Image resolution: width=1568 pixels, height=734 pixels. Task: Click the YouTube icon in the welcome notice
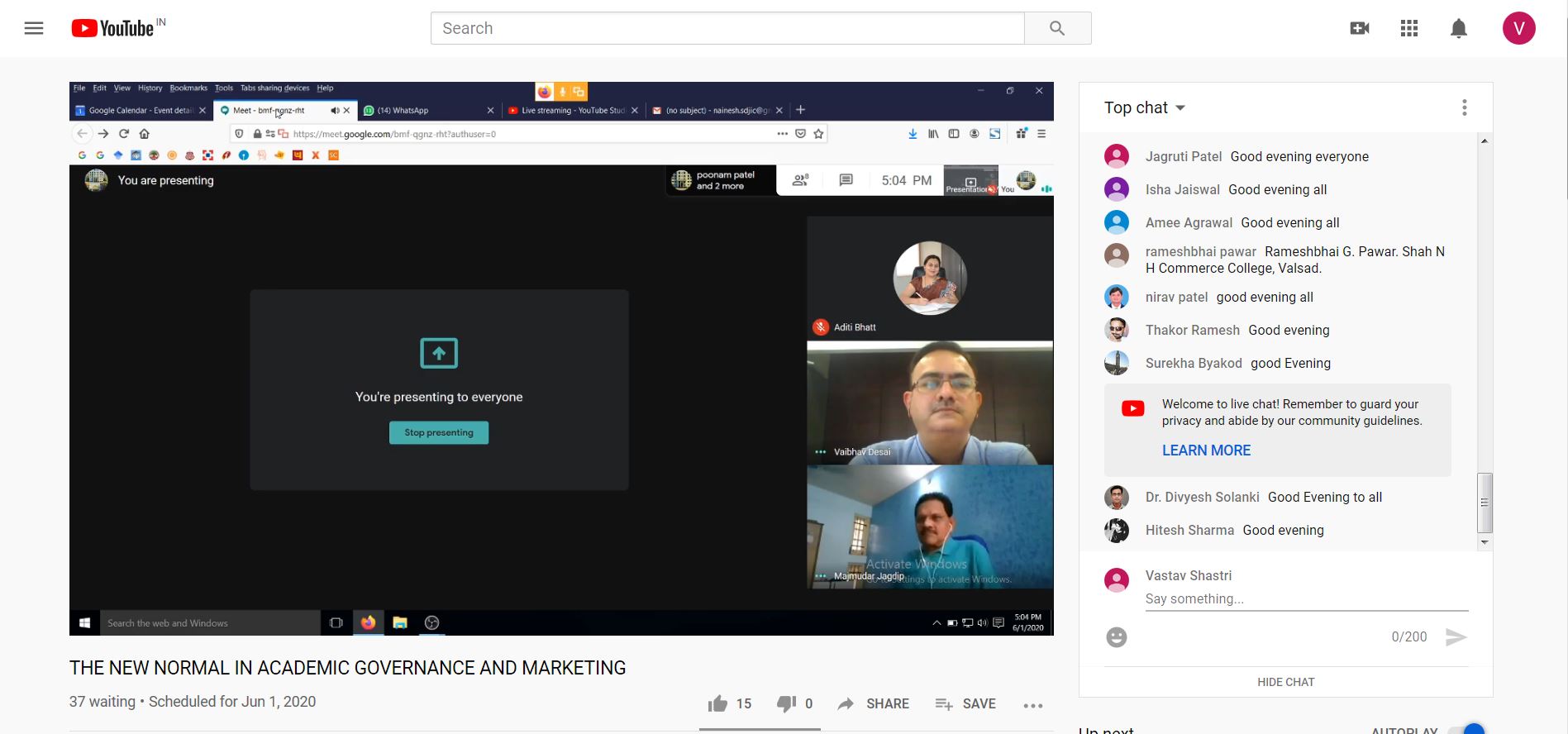(1133, 408)
